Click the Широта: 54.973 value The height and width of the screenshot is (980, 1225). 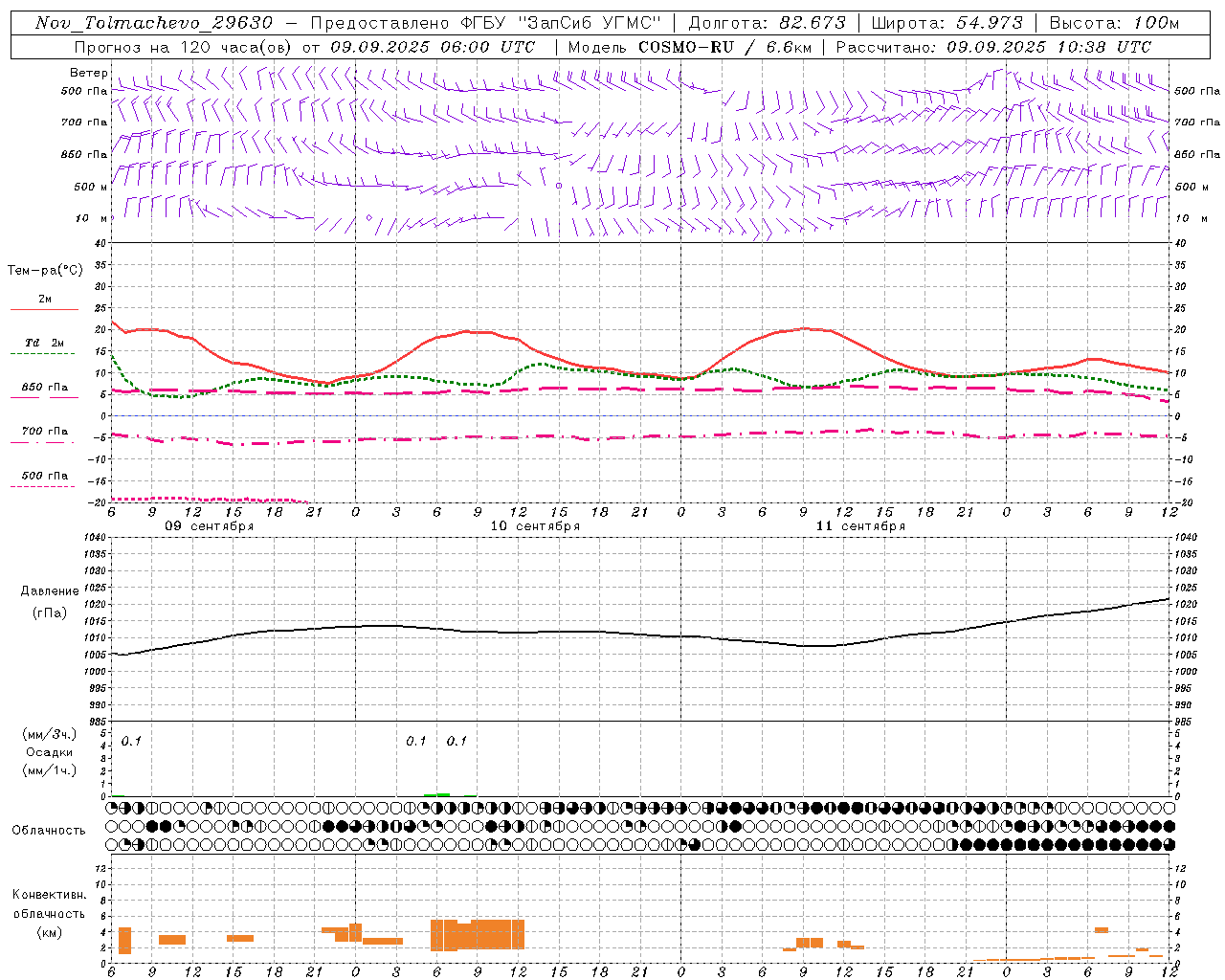pos(946,23)
